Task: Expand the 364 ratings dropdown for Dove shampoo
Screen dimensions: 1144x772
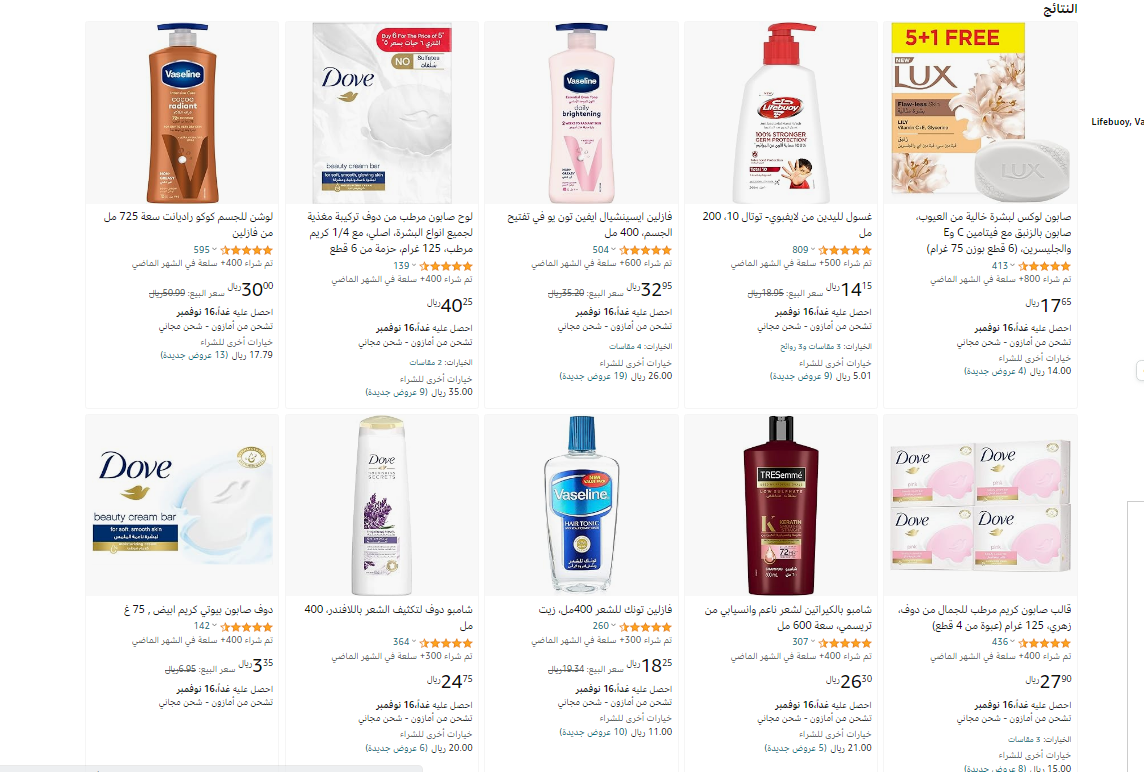Action: [x=405, y=642]
